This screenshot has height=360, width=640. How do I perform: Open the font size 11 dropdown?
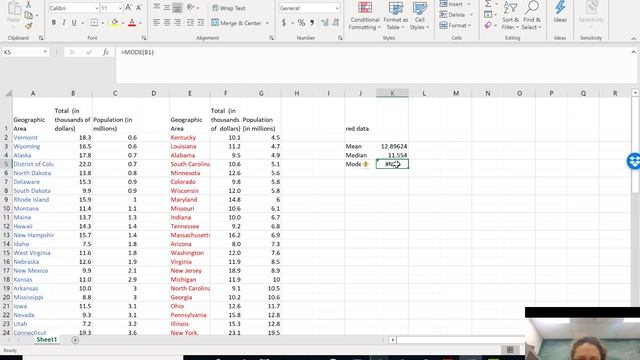click(120, 8)
